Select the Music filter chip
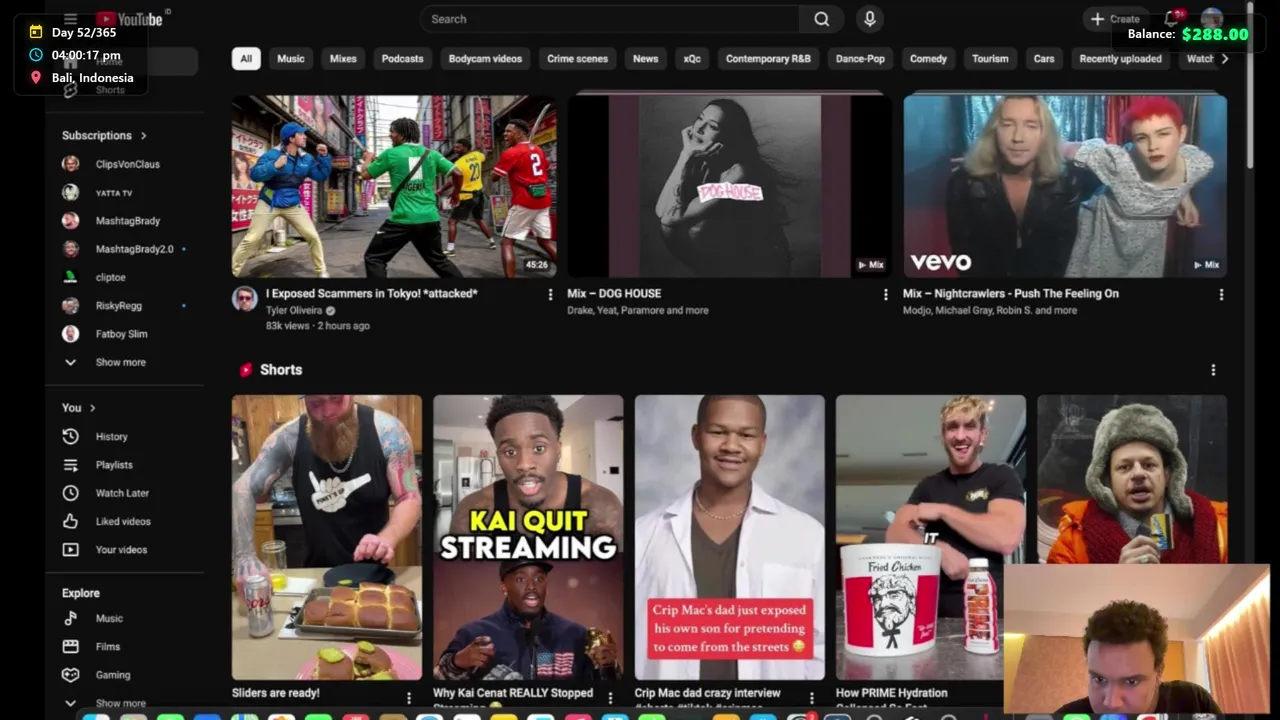1280x720 pixels. [291, 59]
